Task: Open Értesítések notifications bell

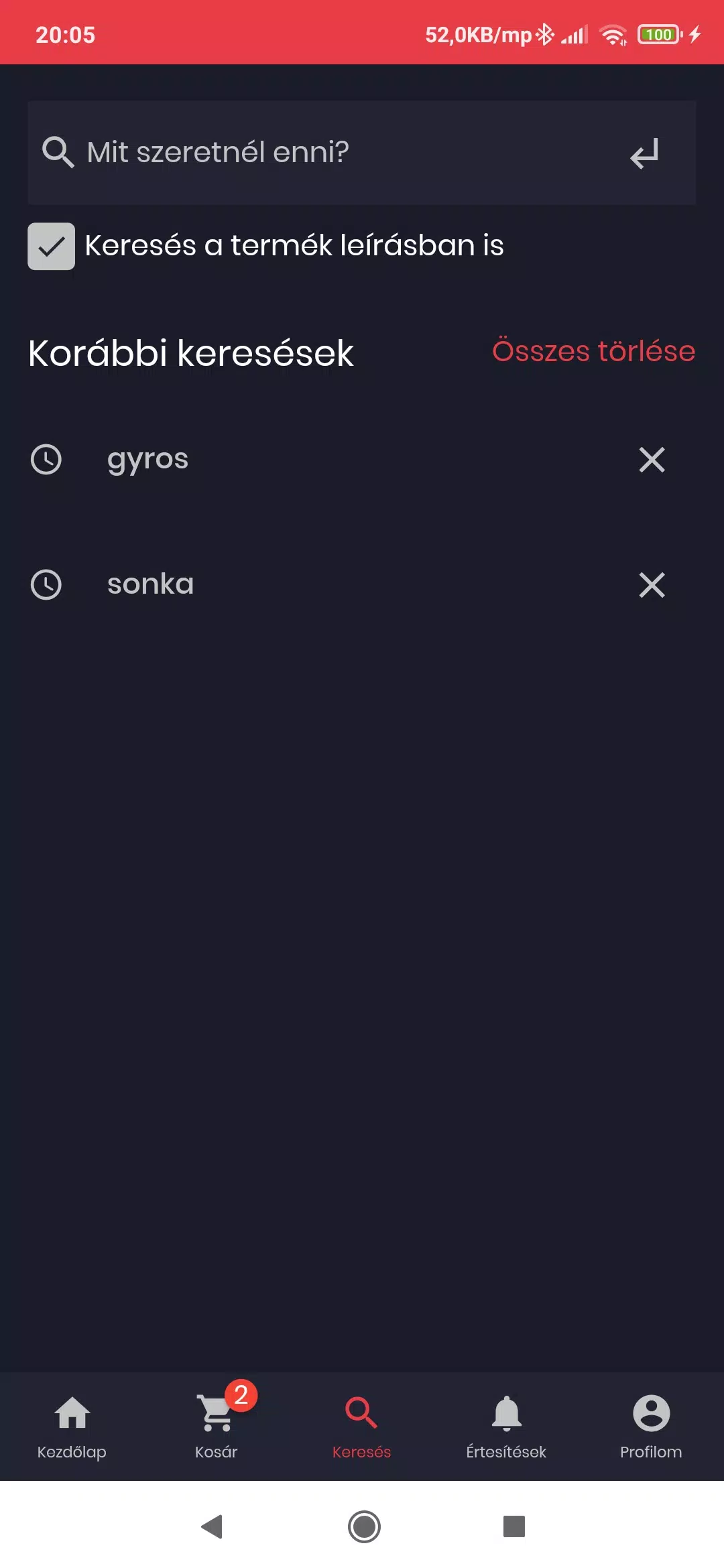Action: (506, 1427)
